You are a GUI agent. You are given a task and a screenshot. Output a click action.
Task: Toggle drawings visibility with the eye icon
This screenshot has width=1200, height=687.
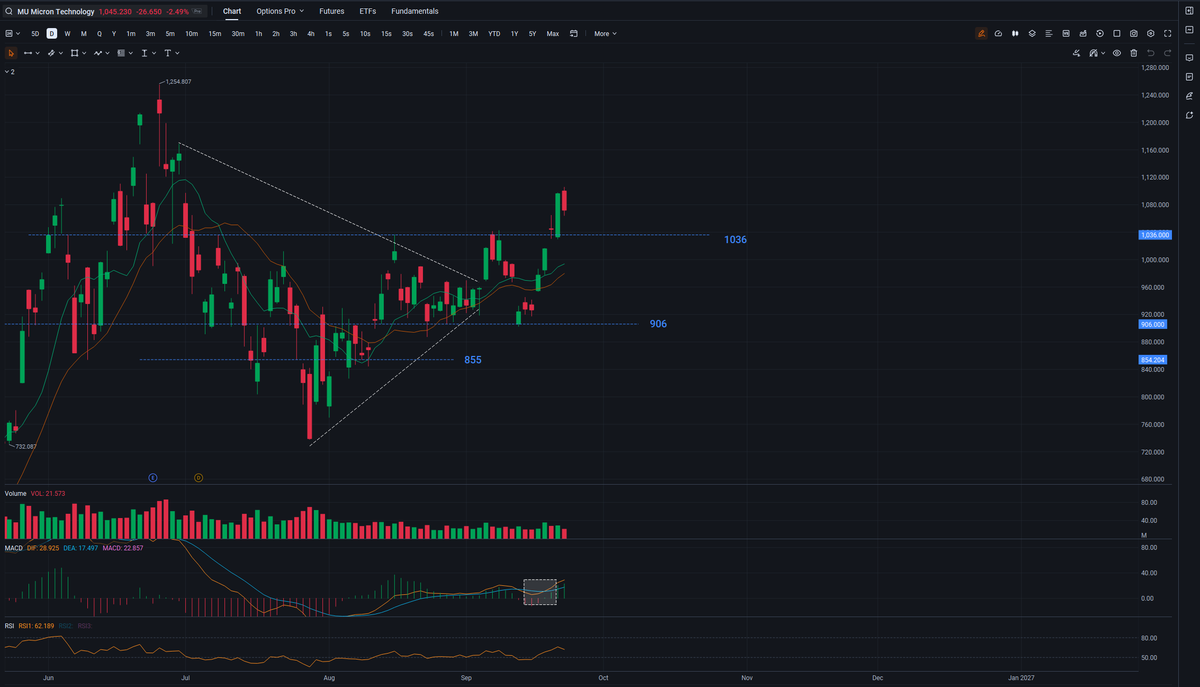tap(1117, 53)
